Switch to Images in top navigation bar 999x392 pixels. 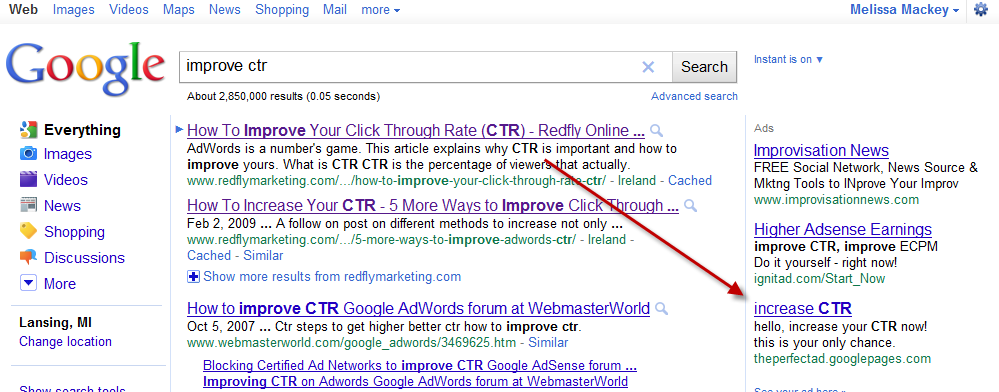73,10
